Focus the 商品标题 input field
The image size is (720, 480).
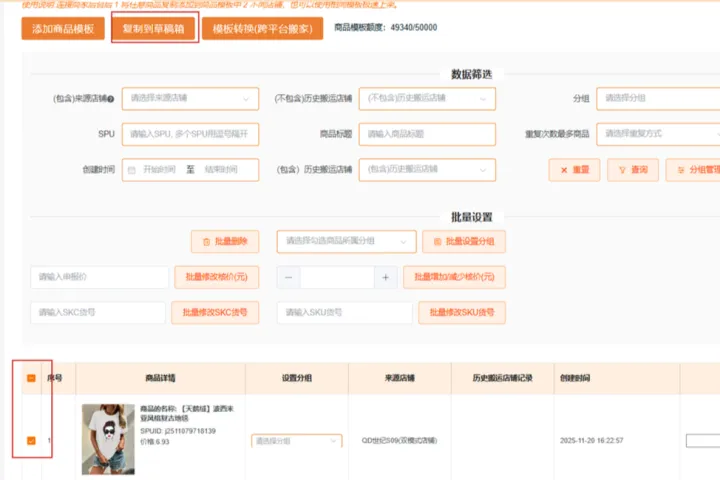coord(428,134)
